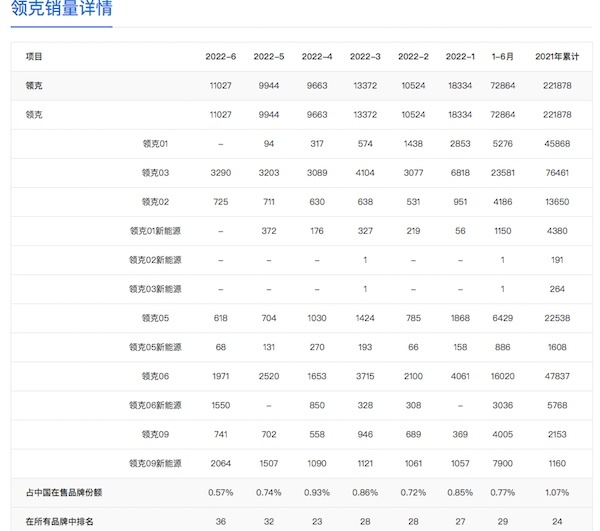Click market share 0.93% for 2022-4
The image size is (600, 531).
tap(317, 493)
